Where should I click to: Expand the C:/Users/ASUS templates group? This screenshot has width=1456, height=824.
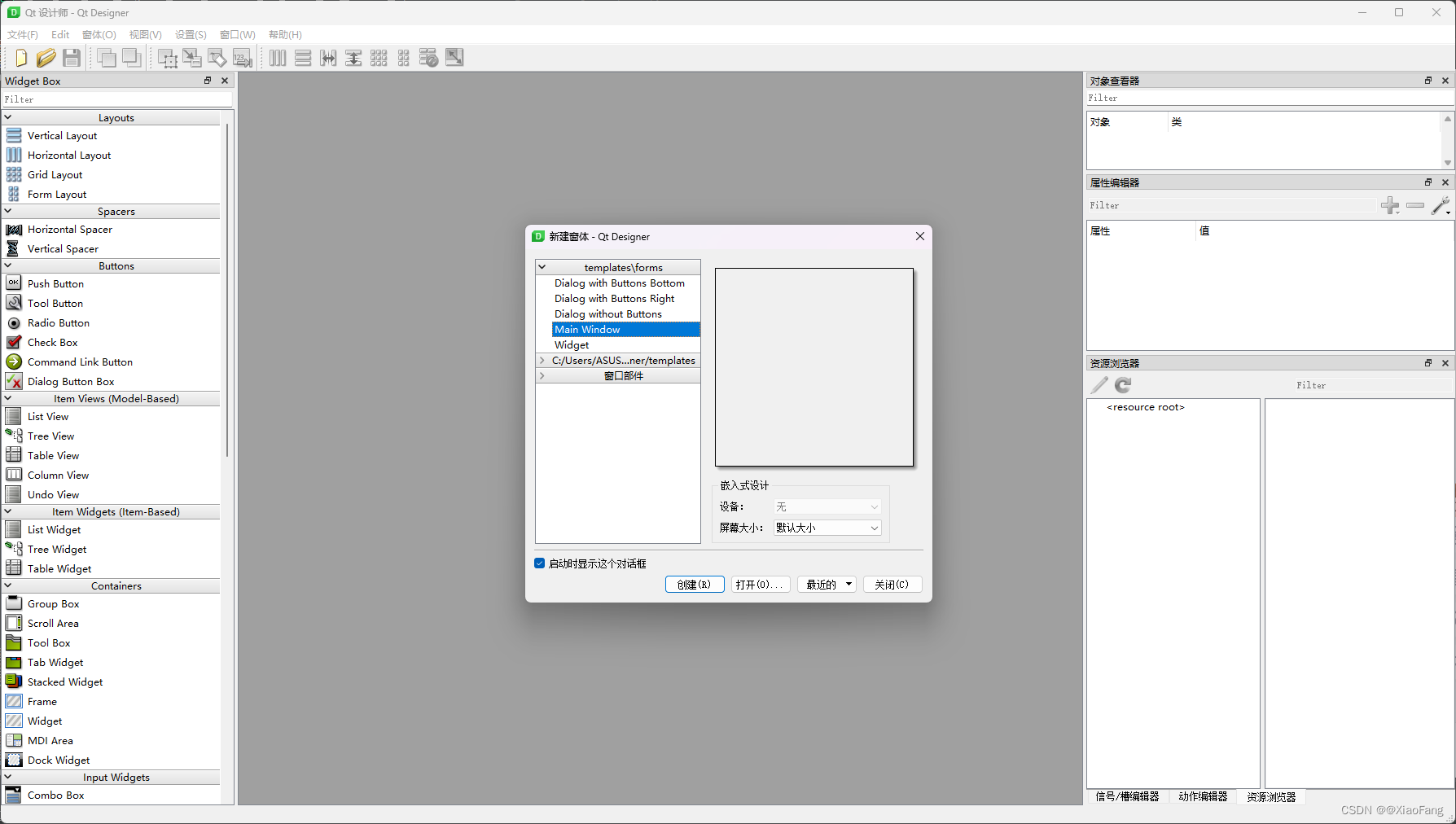[542, 360]
